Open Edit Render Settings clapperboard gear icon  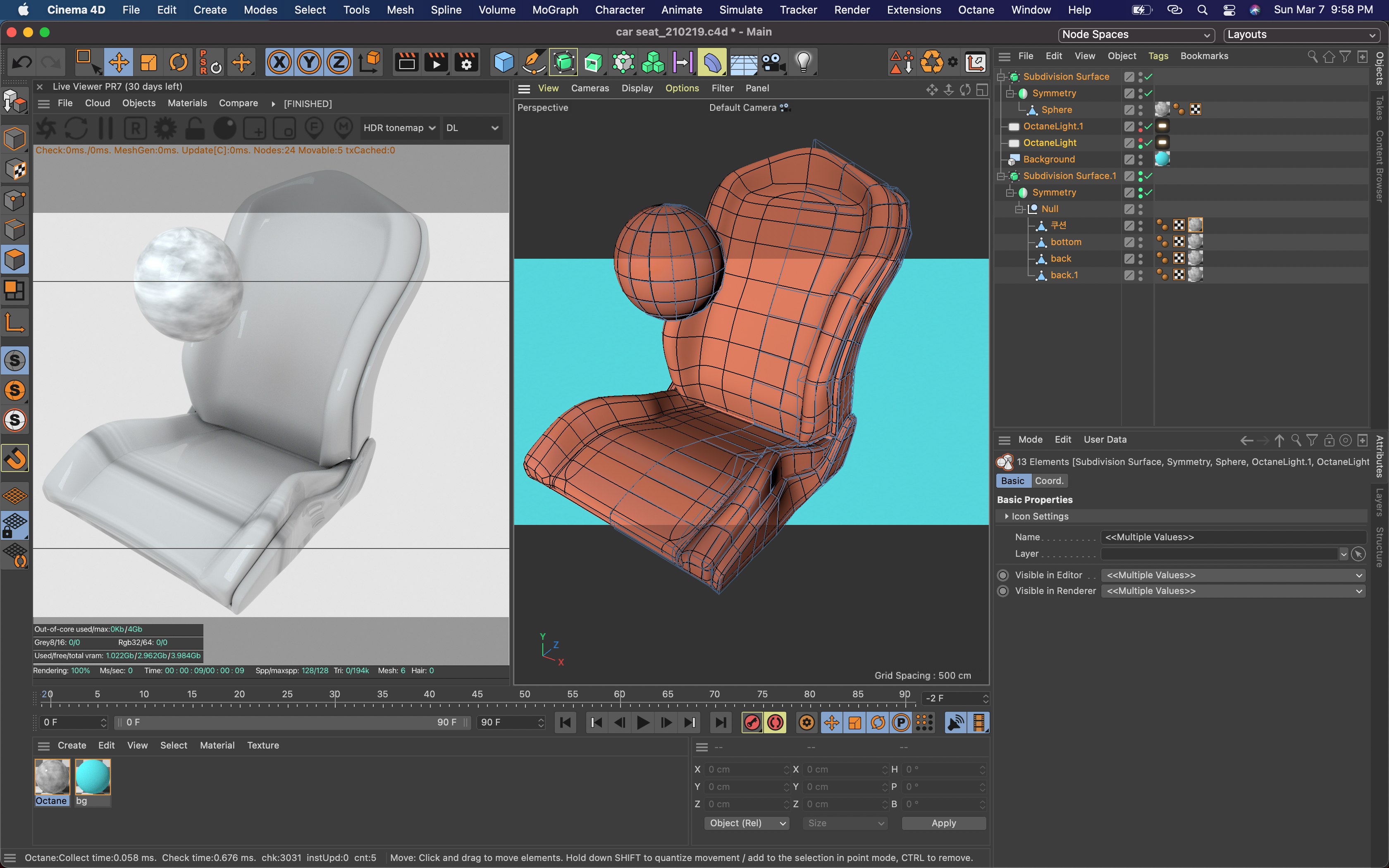point(466,62)
